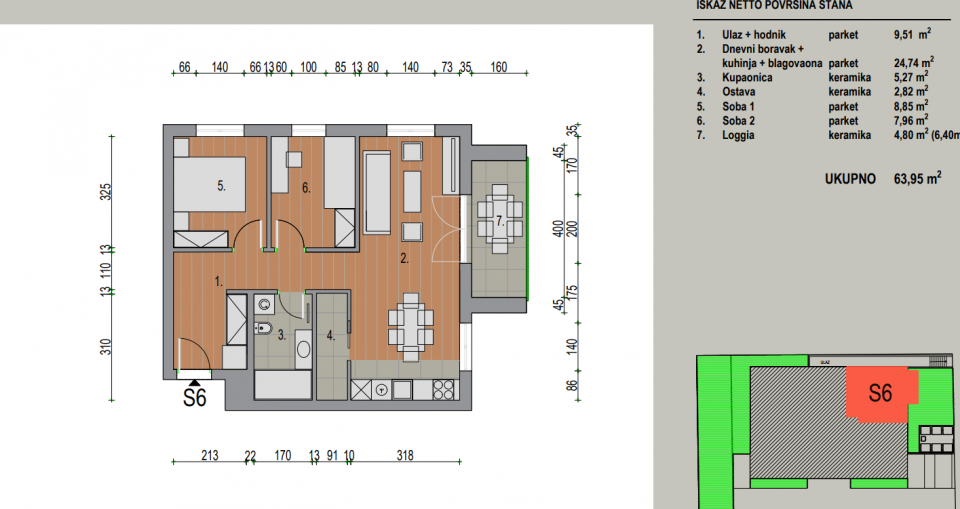Select the red S6 unit on site map
This screenshot has height=509, width=960.
click(882, 394)
